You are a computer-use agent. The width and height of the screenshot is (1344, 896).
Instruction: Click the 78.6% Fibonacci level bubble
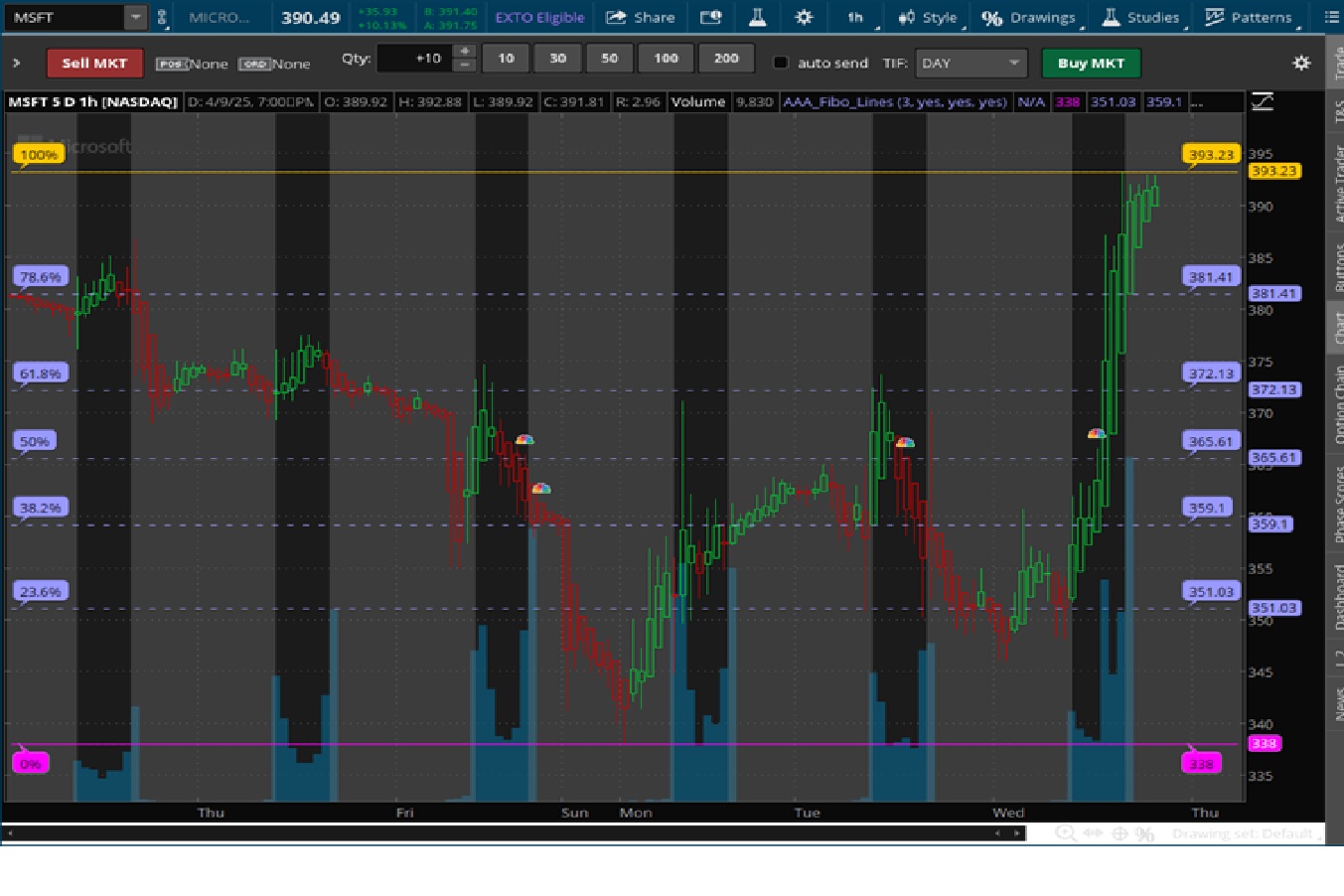(x=41, y=276)
